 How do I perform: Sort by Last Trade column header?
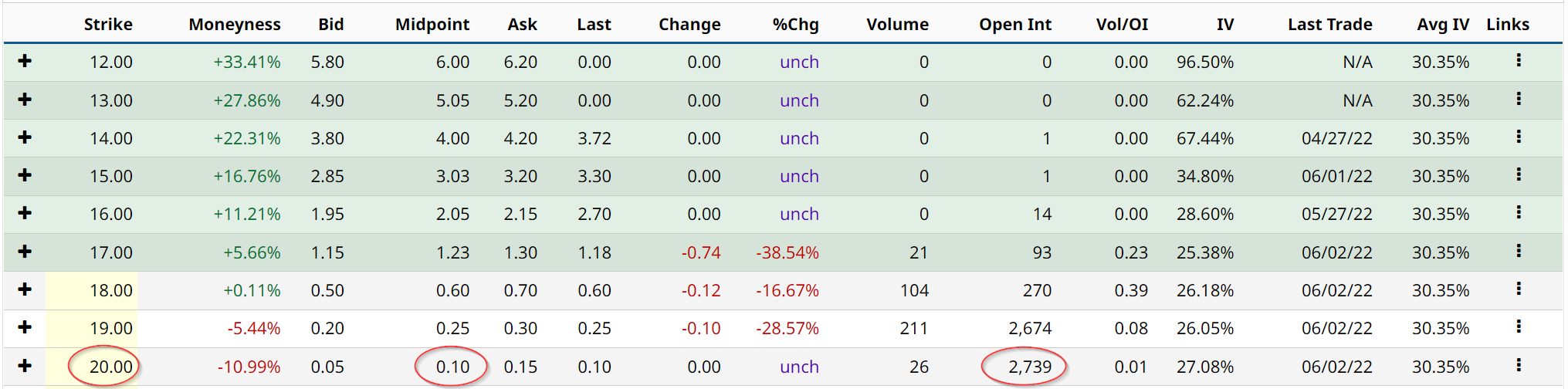click(1329, 24)
